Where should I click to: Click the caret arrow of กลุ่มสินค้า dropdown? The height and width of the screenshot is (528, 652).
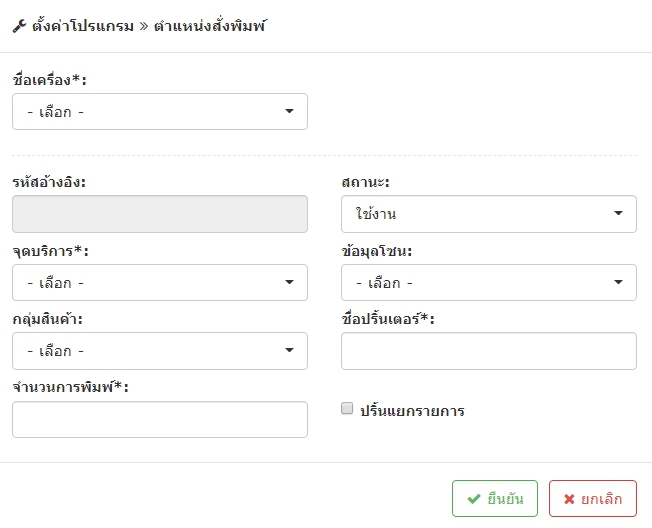coord(289,350)
